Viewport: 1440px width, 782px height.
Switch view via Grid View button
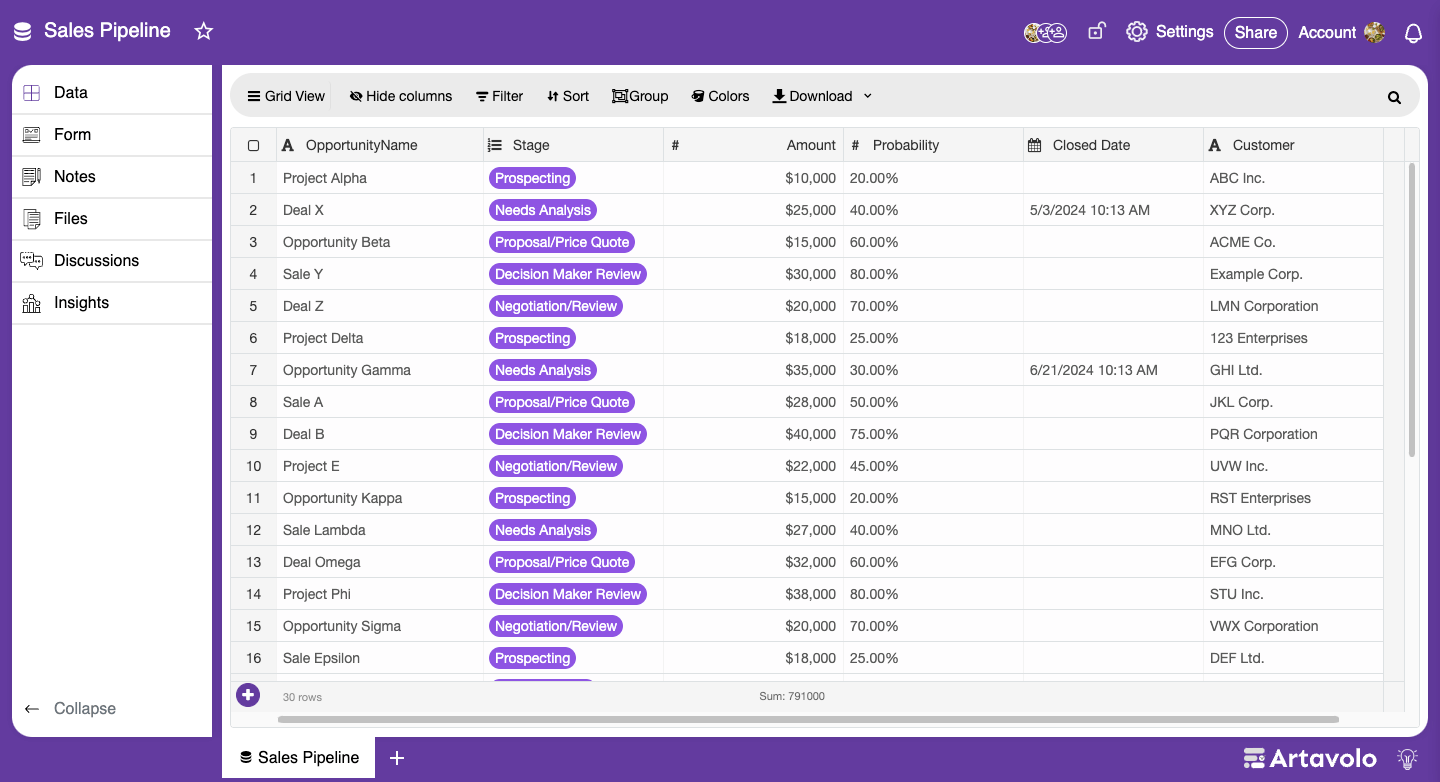click(x=286, y=96)
